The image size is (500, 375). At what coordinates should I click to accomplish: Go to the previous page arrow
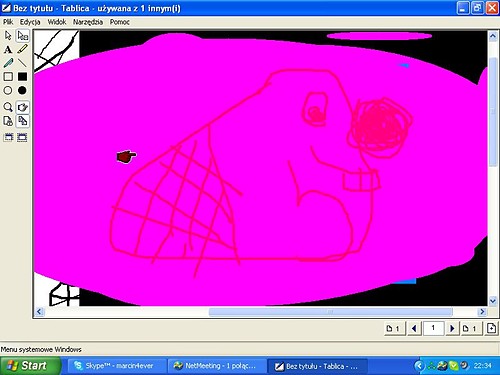click(x=414, y=329)
